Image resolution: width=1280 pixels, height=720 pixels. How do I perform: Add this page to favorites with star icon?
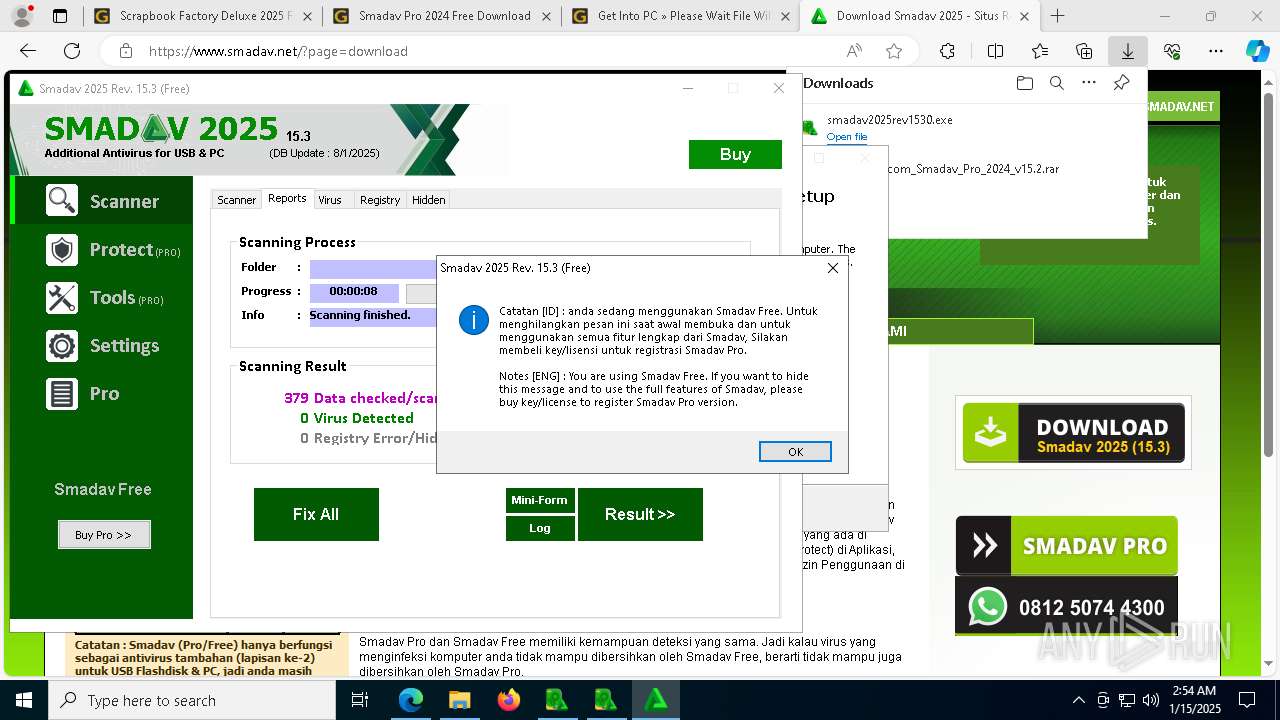click(x=894, y=51)
